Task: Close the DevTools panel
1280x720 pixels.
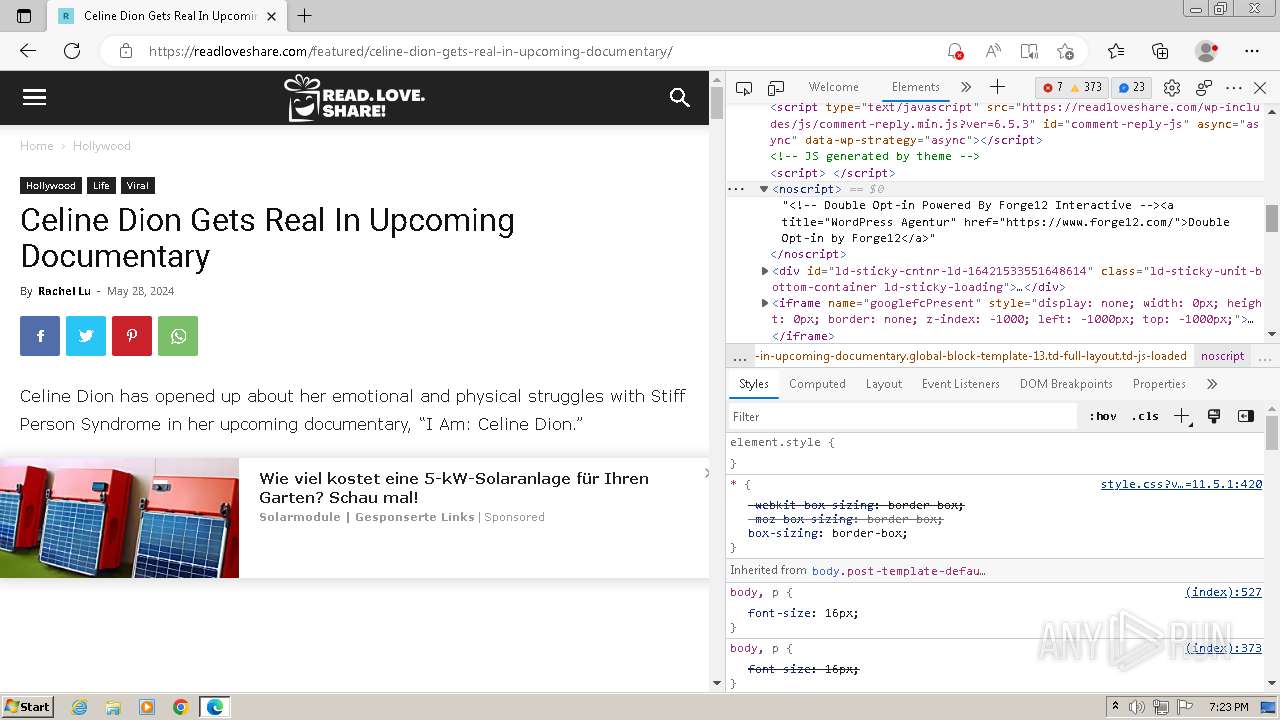Action: (1260, 88)
